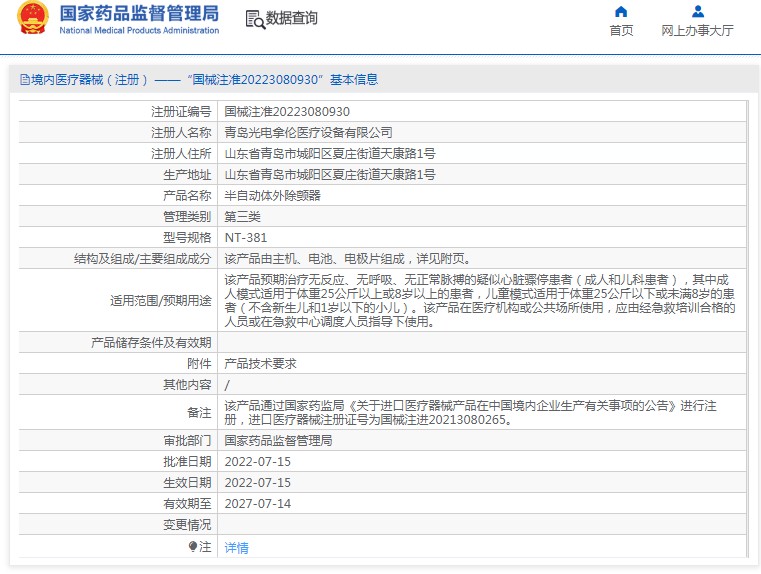Open the 数据查询 search icon
761x574 pixels.
[x=255, y=19]
